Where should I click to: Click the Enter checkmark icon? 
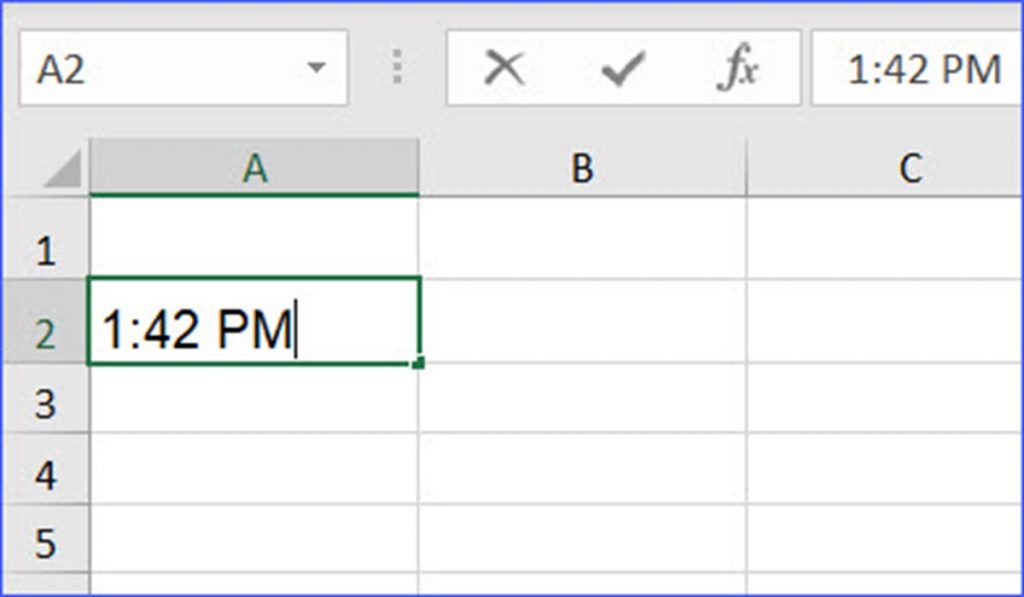click(x=622, y=68)
